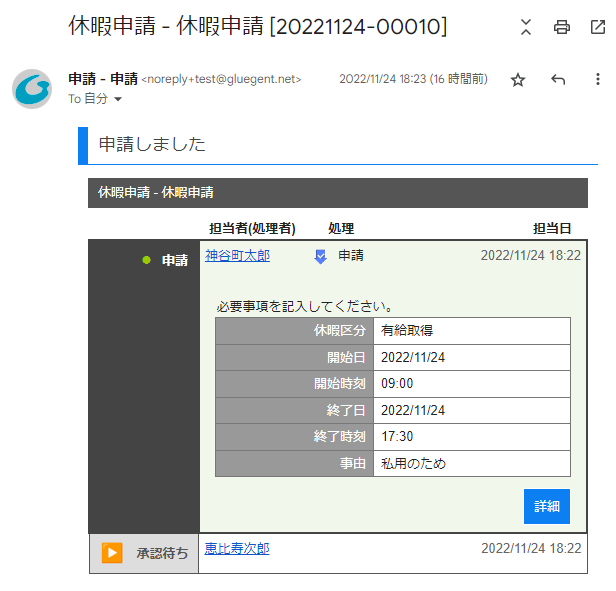Viewport: 616px width, 591px height.
Task: Click the 開始時刻 label cell
Action: point(294,384)
